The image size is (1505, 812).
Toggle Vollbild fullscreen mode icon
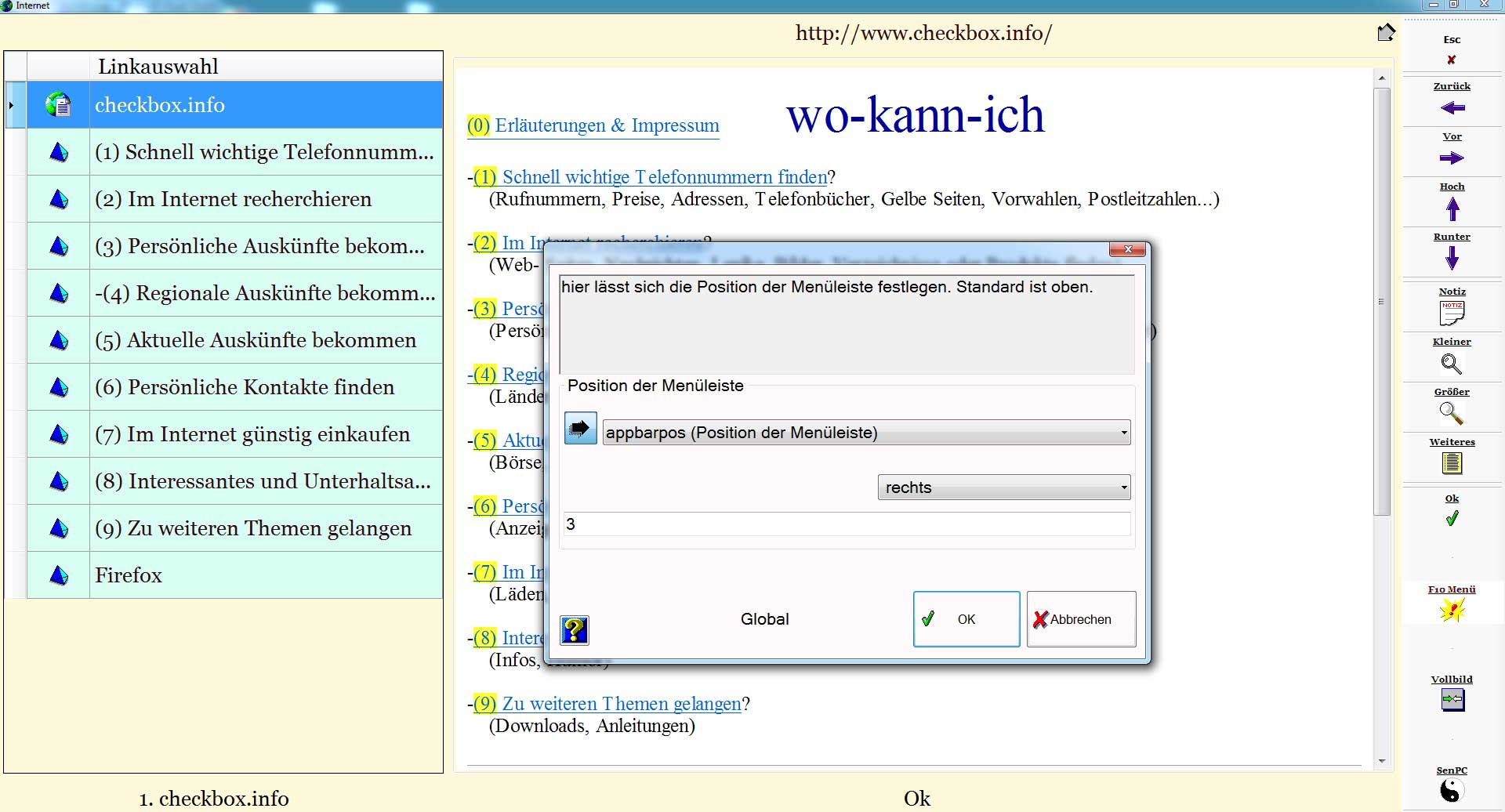pyautogui.click(x=1452, y=700)
